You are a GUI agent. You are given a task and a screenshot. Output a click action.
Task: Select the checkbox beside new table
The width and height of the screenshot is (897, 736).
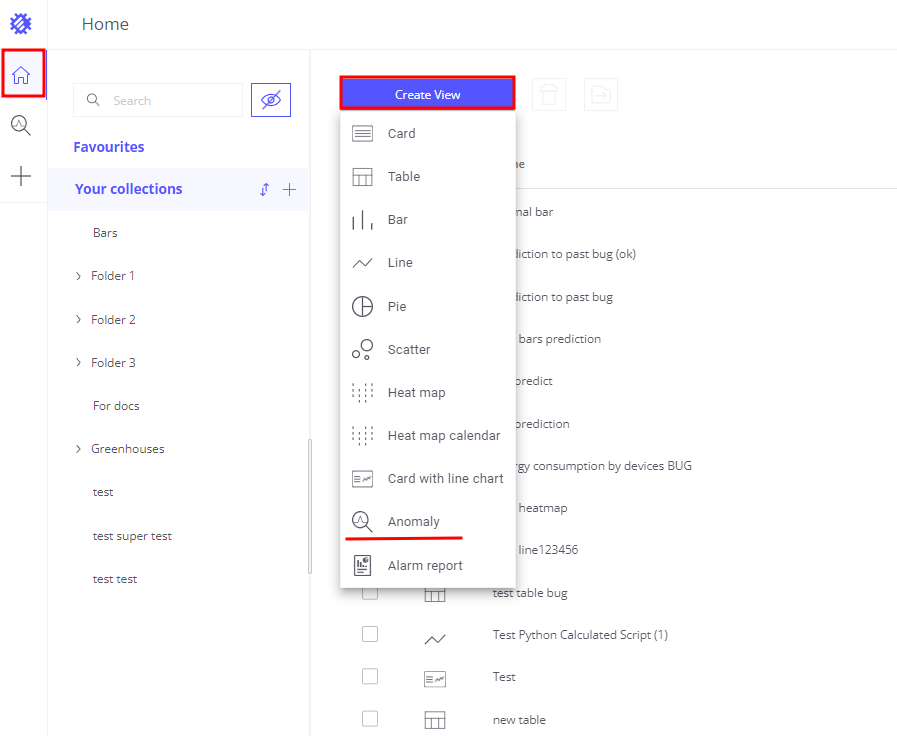click(370, 719)
